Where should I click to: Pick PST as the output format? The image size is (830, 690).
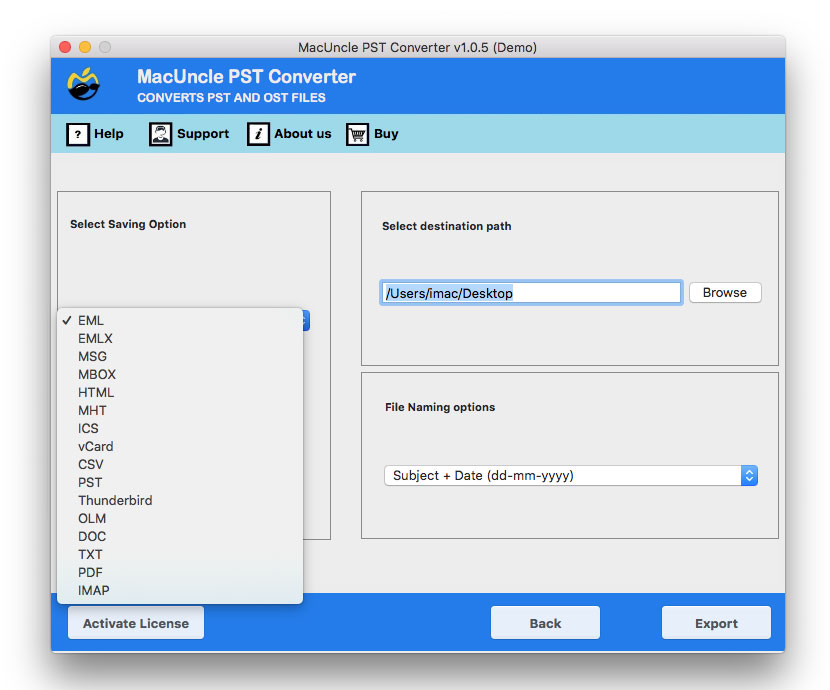(x=180, y=483)
